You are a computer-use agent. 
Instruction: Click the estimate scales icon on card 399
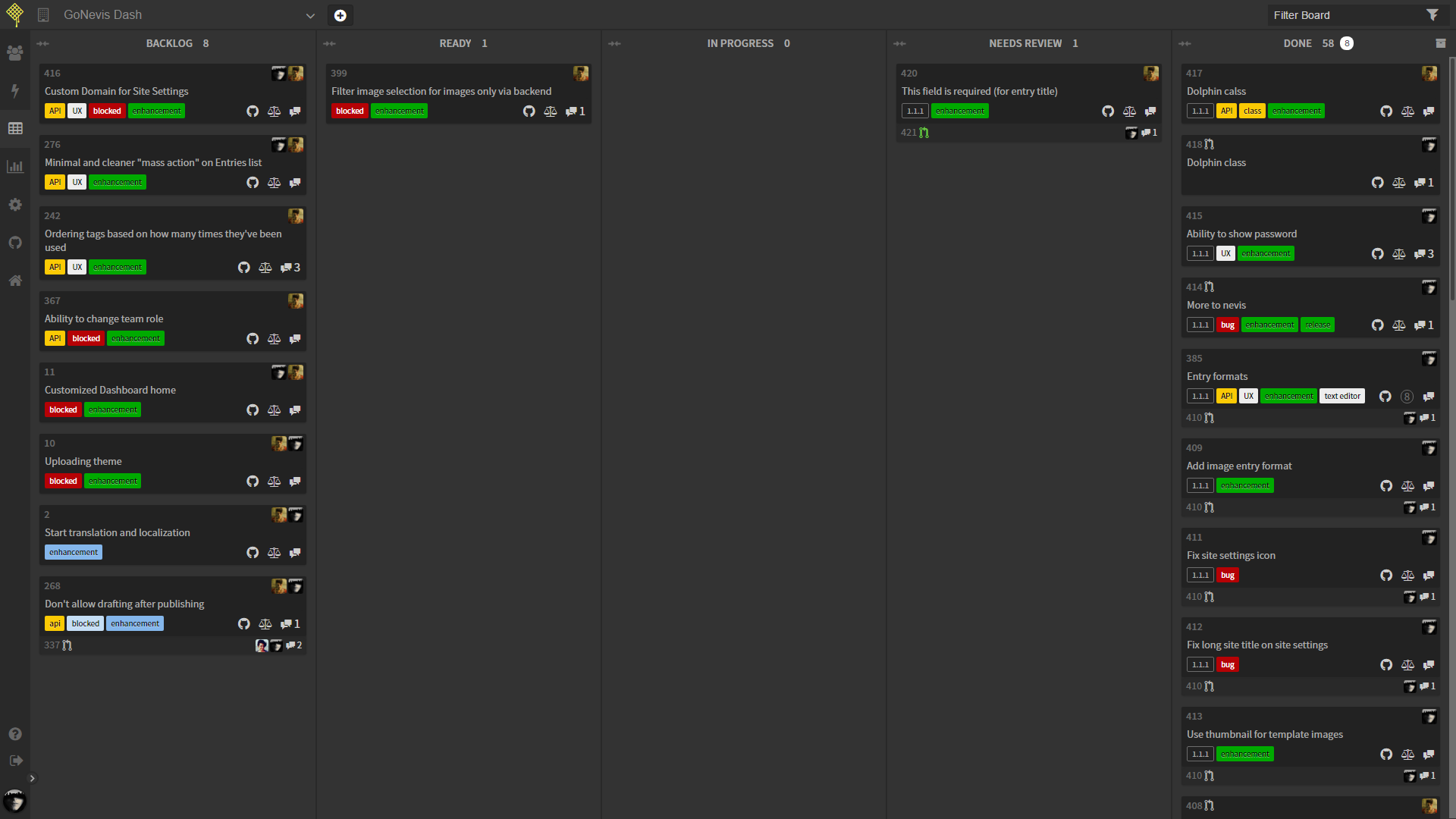[551, 111]
